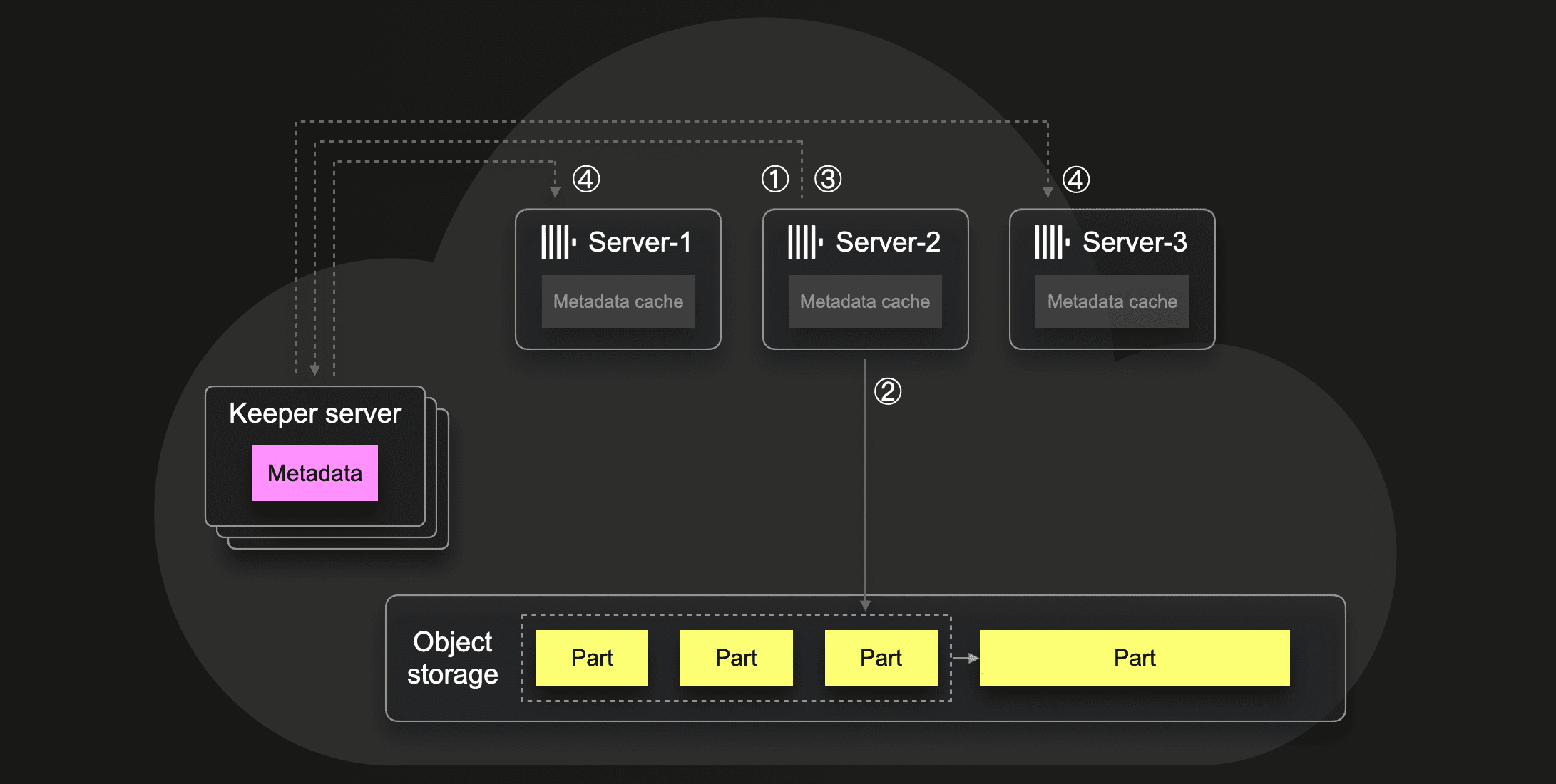The height and width of the screenshot is (784, 1556).
Task: Click the ClickHouse logo icon on Server-2
Action: [x=805, y=242]
